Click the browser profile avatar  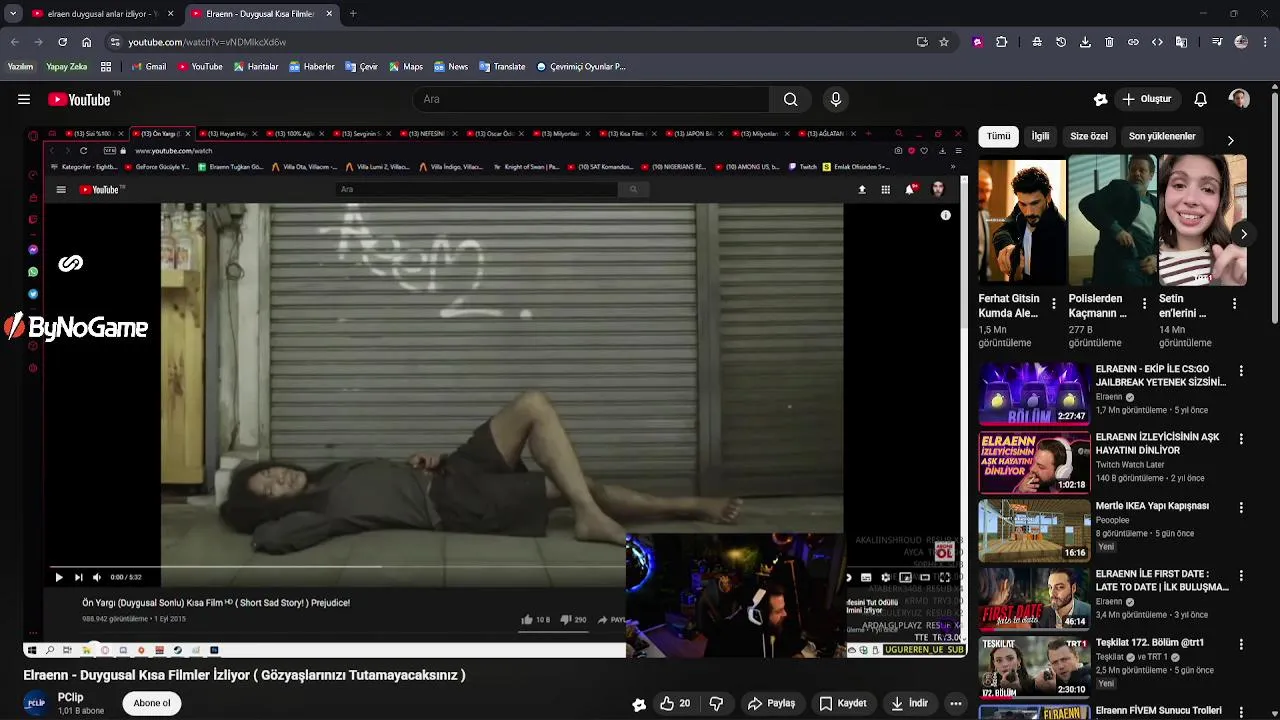1241,42
